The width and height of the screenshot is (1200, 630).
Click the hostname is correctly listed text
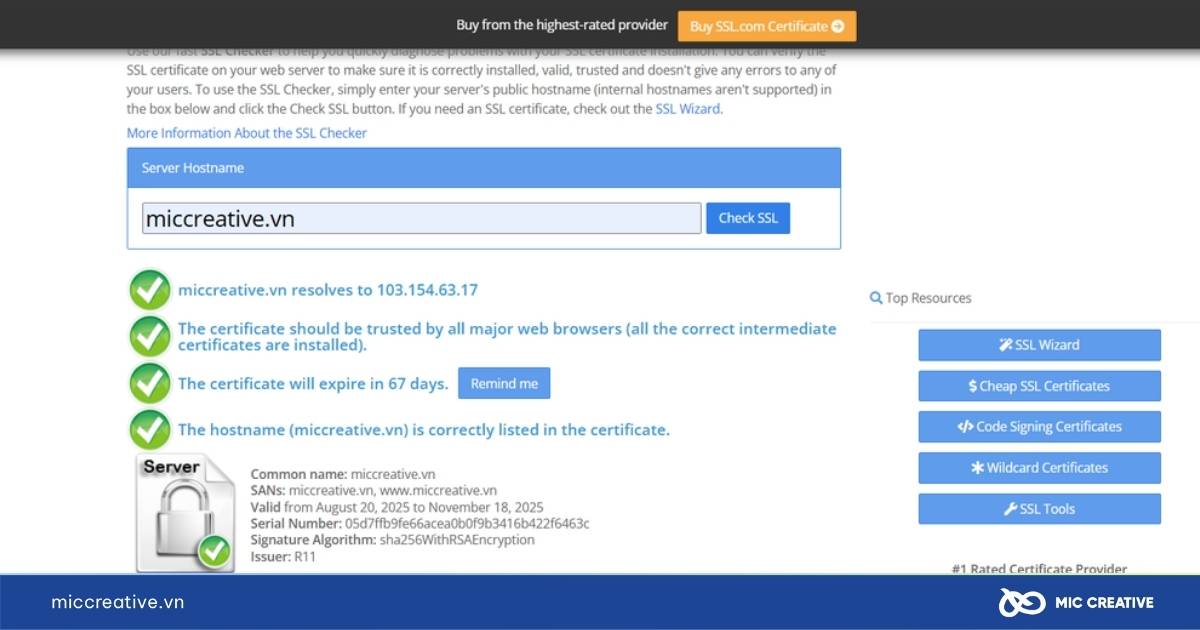pos(424,430)
